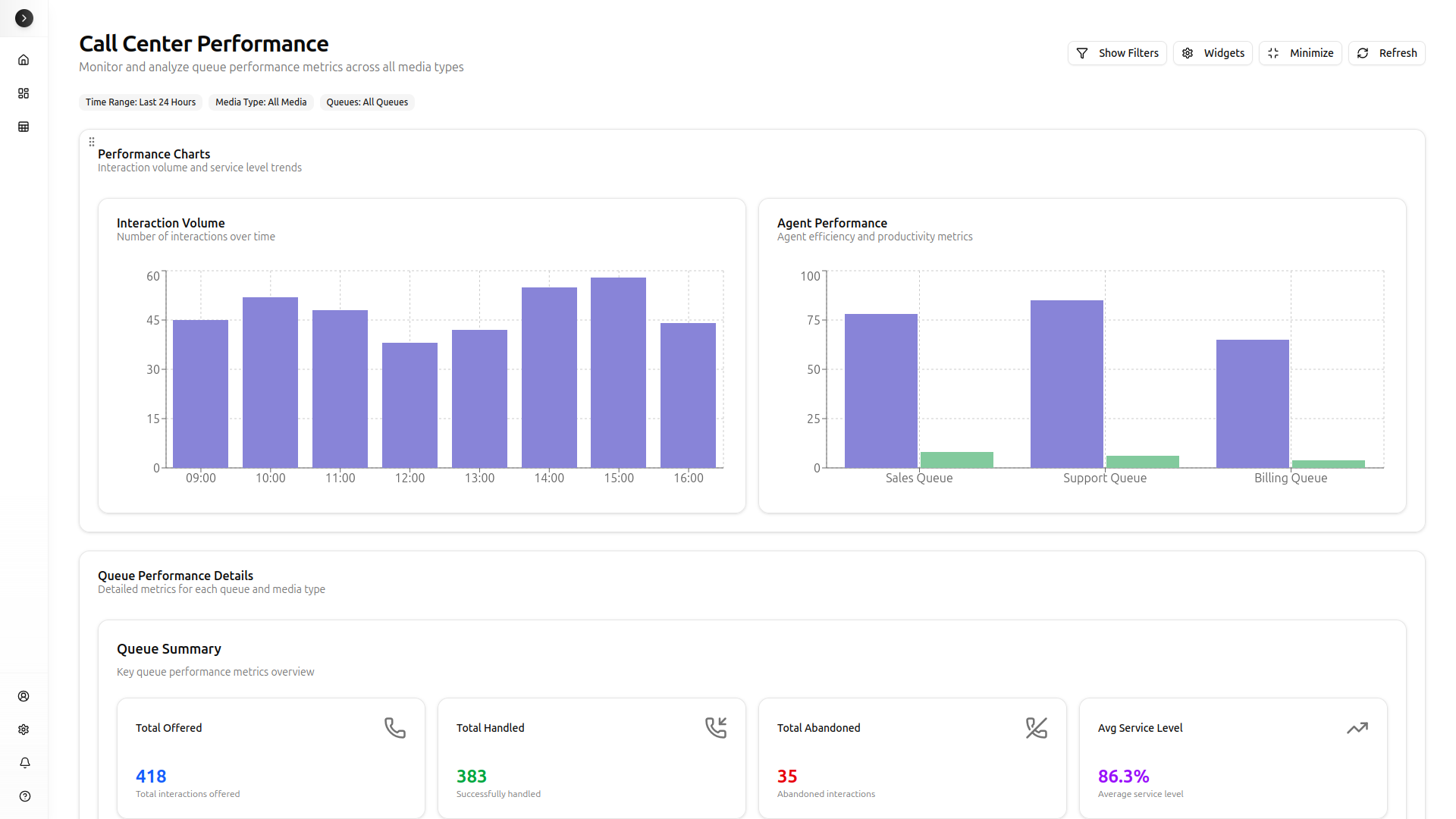1456x819 pixels.
Task: Open the Home icon in the sidebar
Action: click(24, 60)
